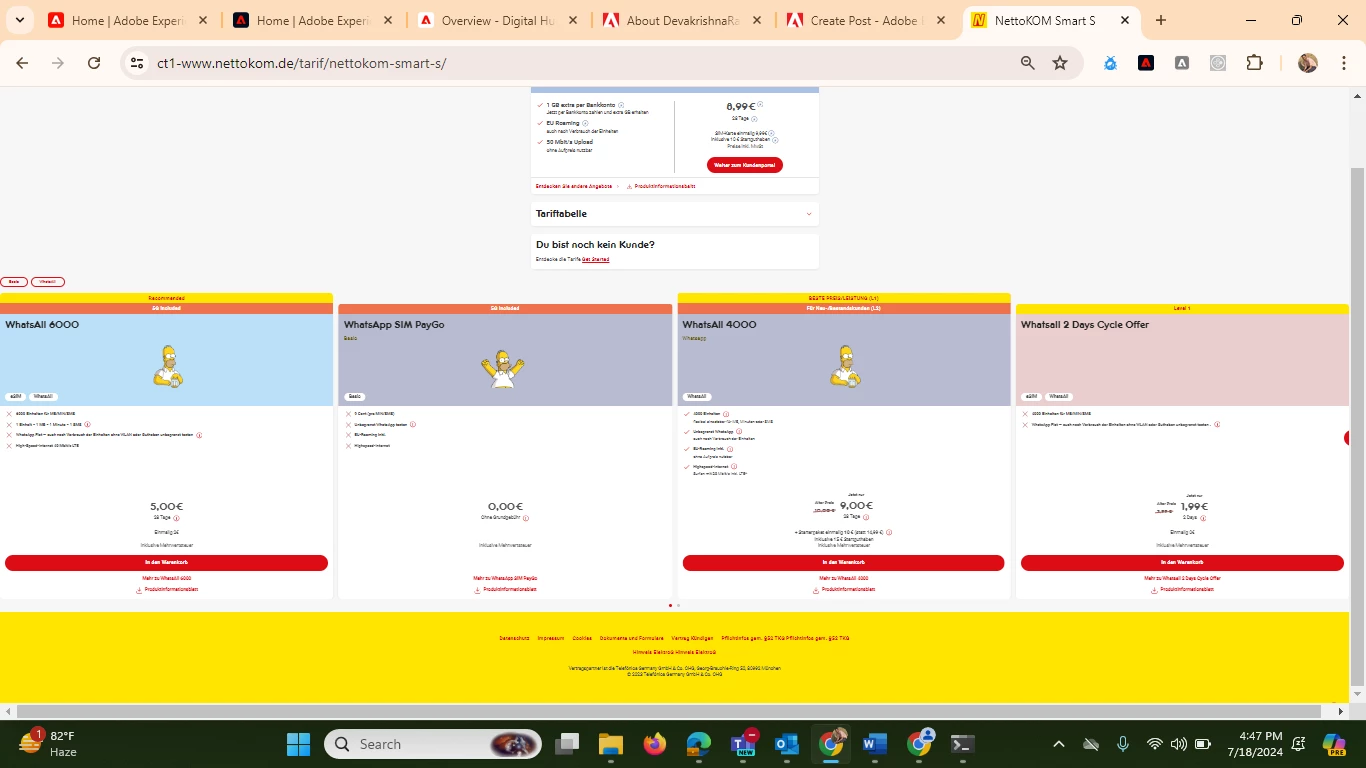Open Cookies footer link

point(582,638)
